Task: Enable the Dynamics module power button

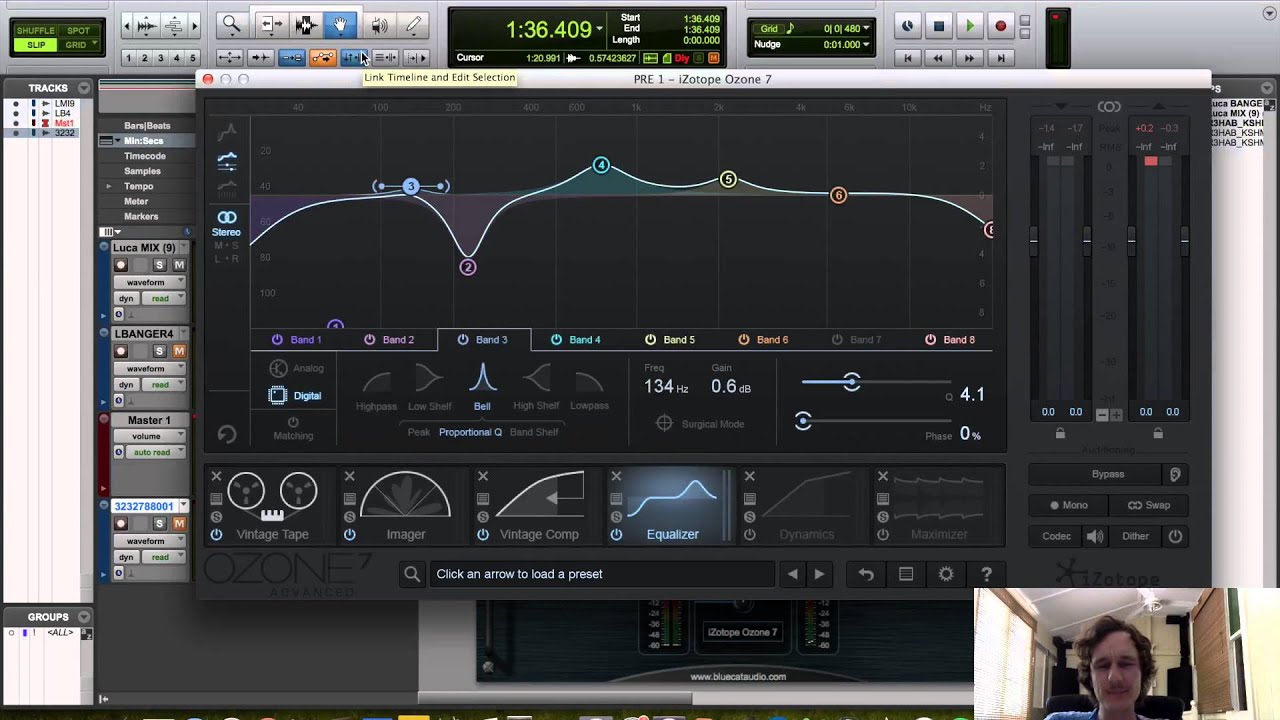Action: tap(749, 535)
